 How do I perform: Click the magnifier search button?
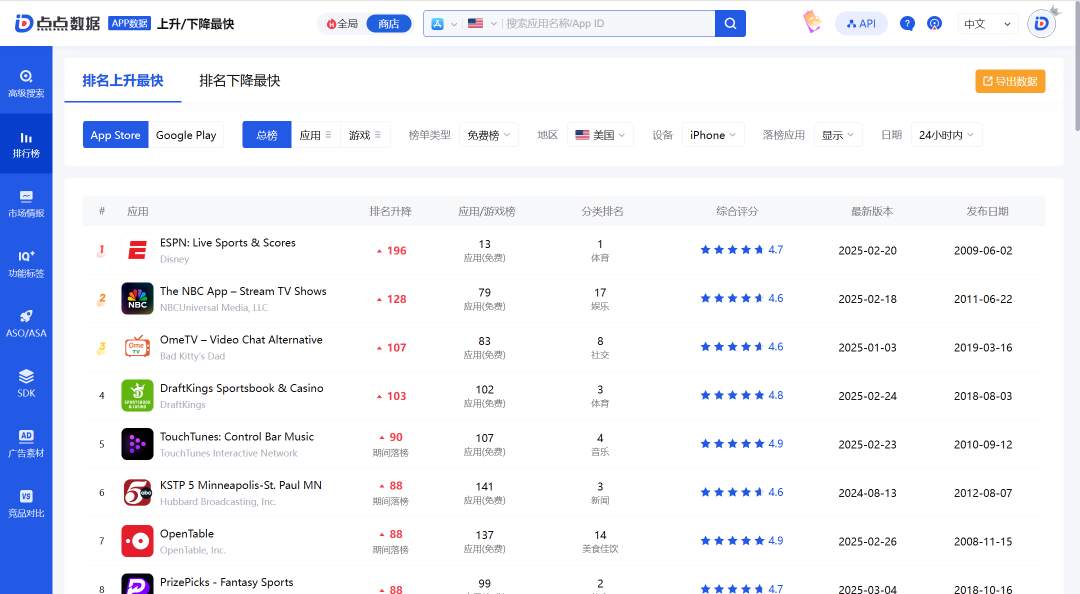point(730,23)
